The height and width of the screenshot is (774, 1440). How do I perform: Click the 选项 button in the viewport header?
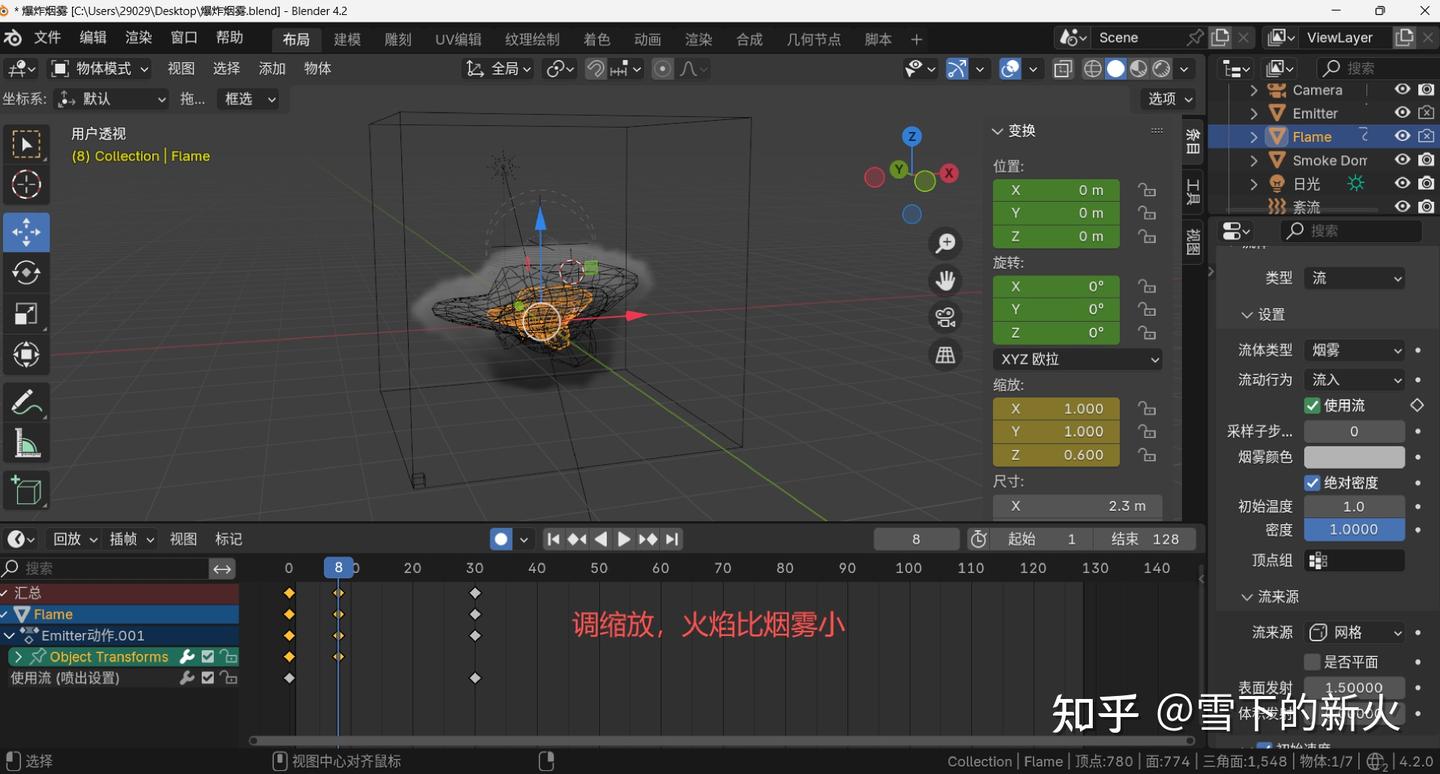tap(1165, 99)
